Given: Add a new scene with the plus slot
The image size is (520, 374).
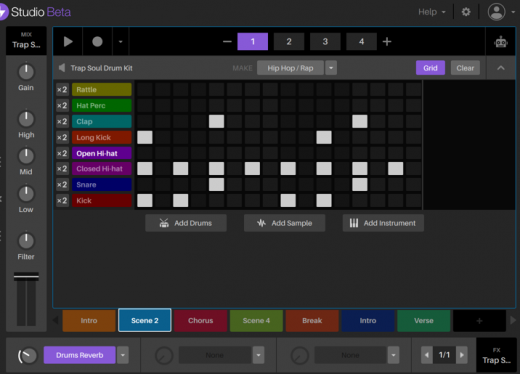Looking at the screenshot, I should pos(479,321).
